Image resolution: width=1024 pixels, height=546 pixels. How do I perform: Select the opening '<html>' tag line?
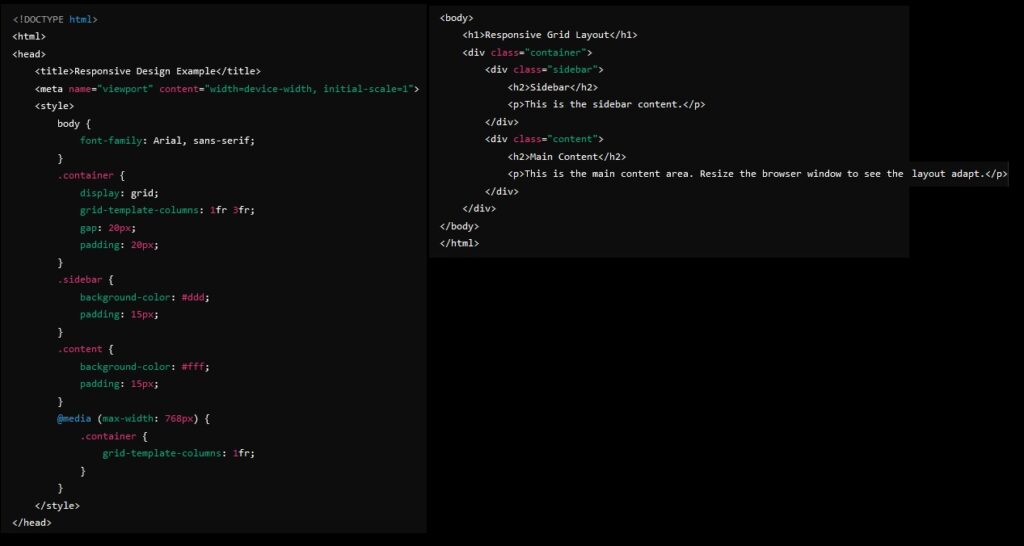(x=29, y=37)
